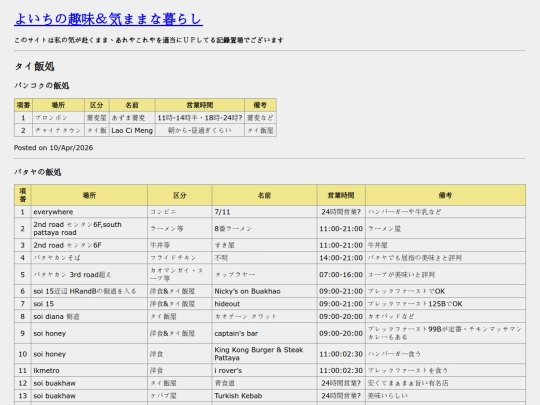Select 'soi buakhaw' in row 12
540x405 pixels.
pos(89,383)
